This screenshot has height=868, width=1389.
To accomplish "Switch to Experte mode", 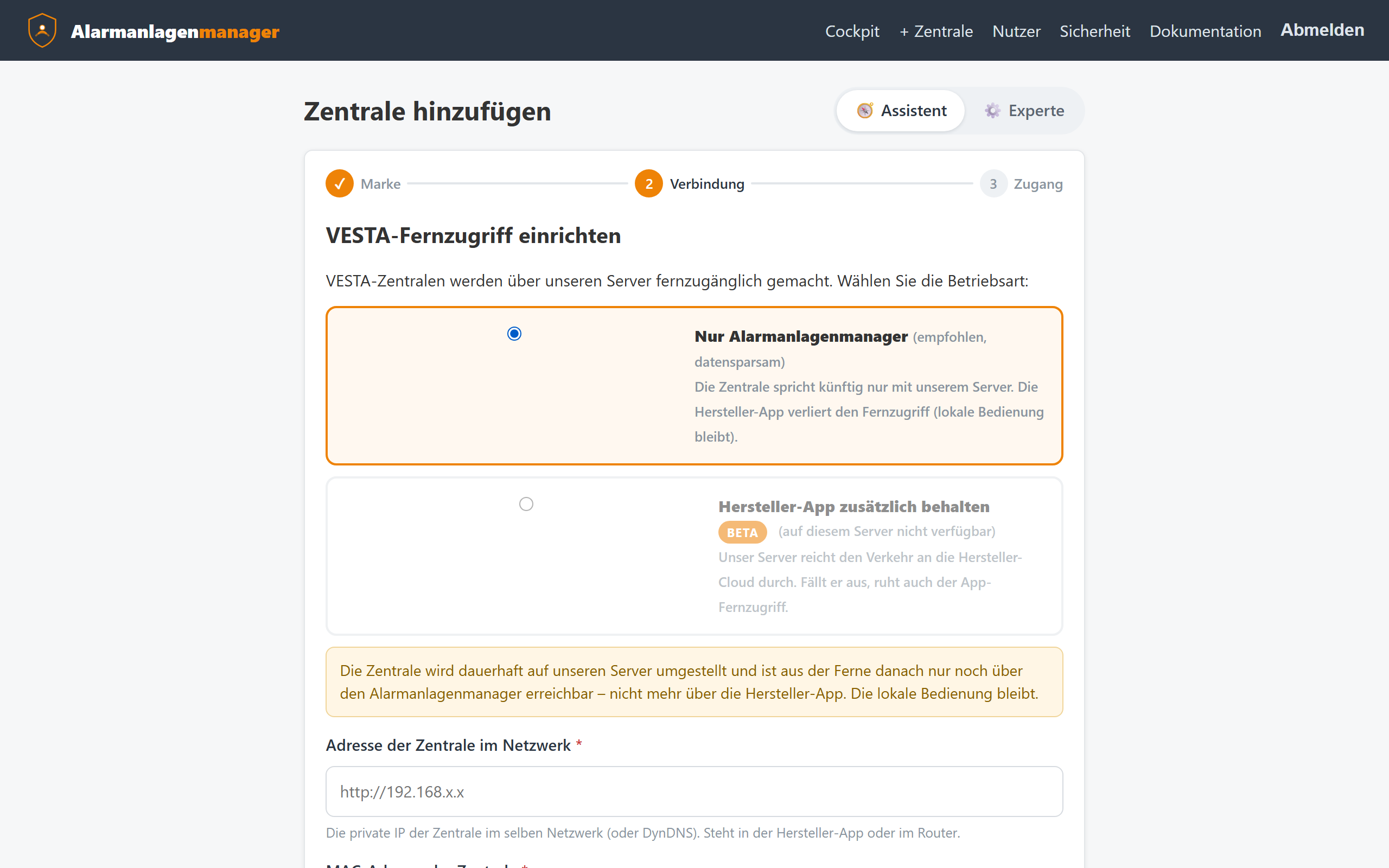I will (1024, 111).
